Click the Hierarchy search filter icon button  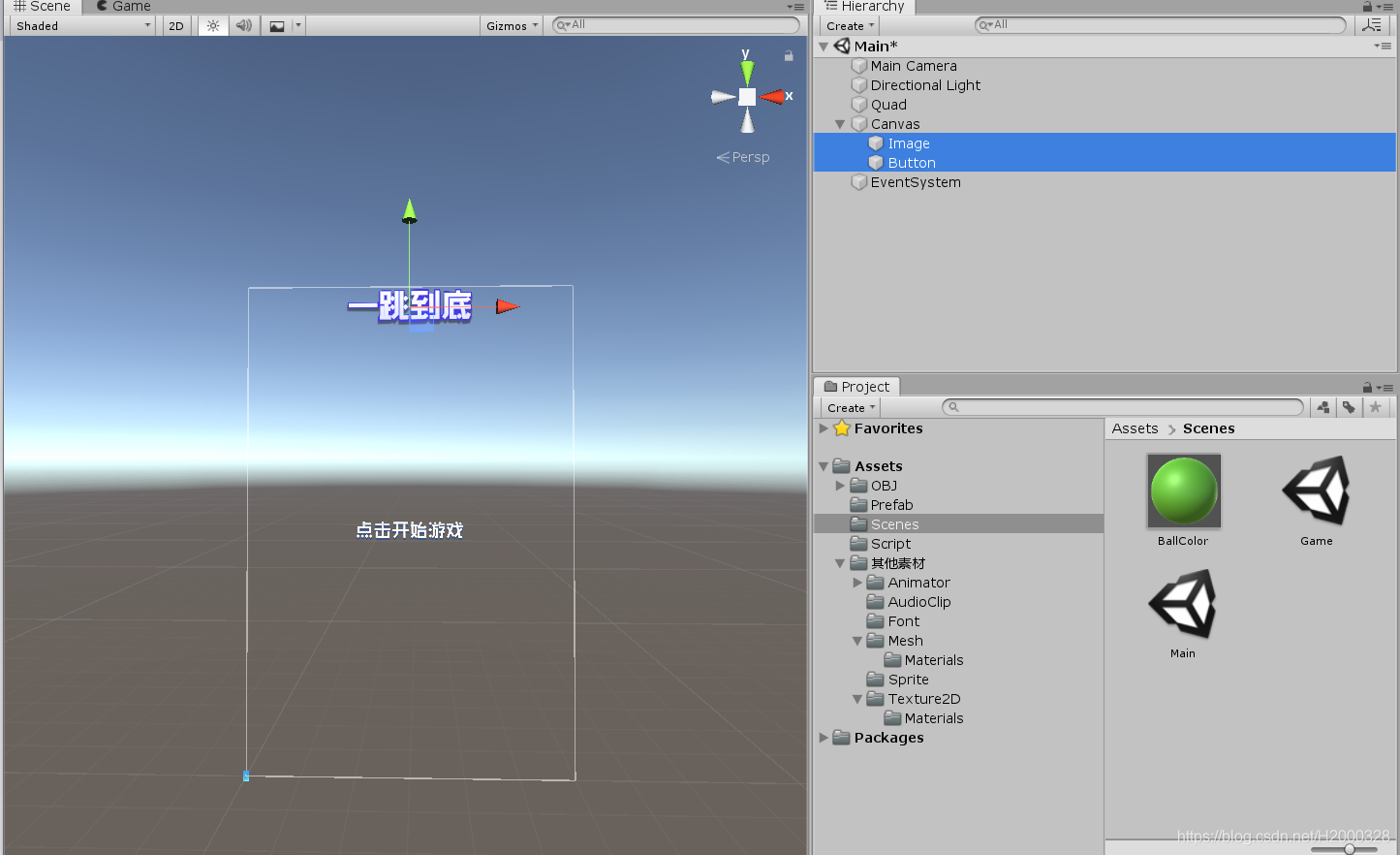(1372, 25)
